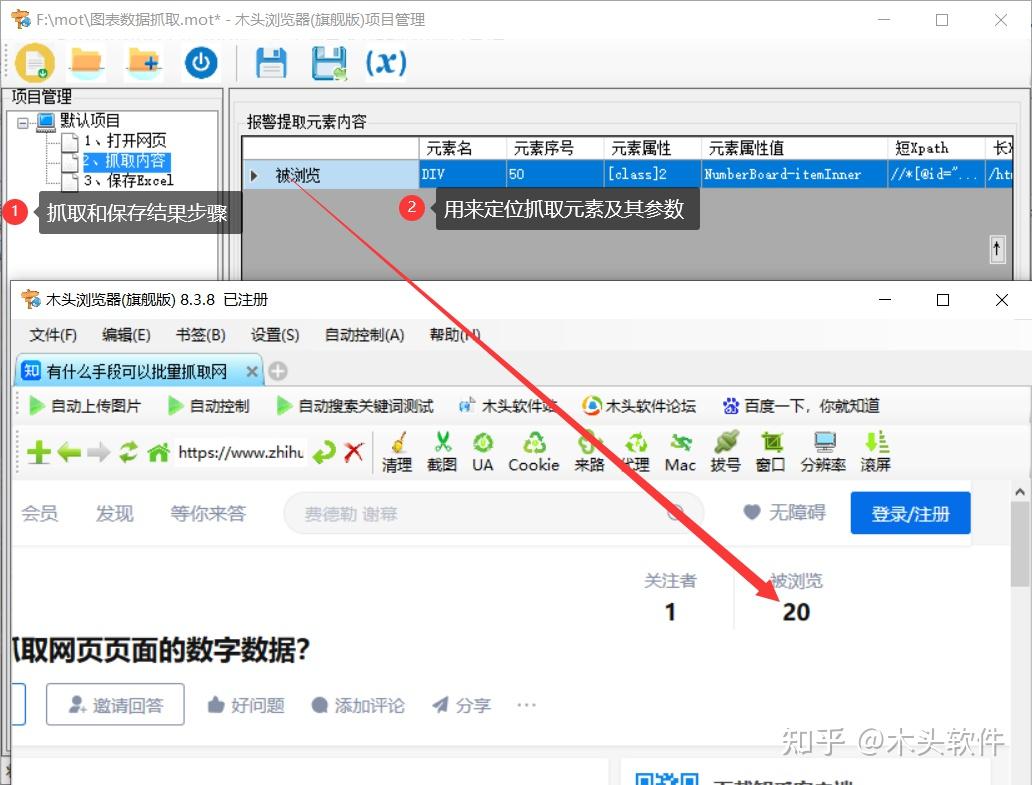Click the Zhihu search box 费德勒 谢幕
The height and width of the screenshot is (785, 1032).
(494, 513)
